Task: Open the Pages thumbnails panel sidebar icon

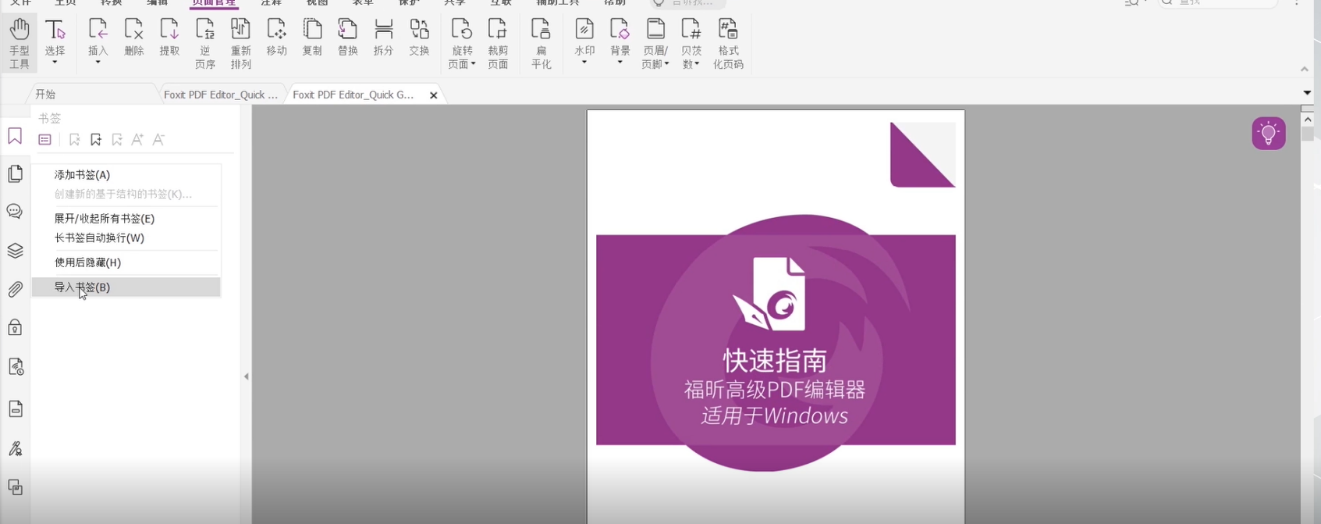Action: click(x=15, y=174)
